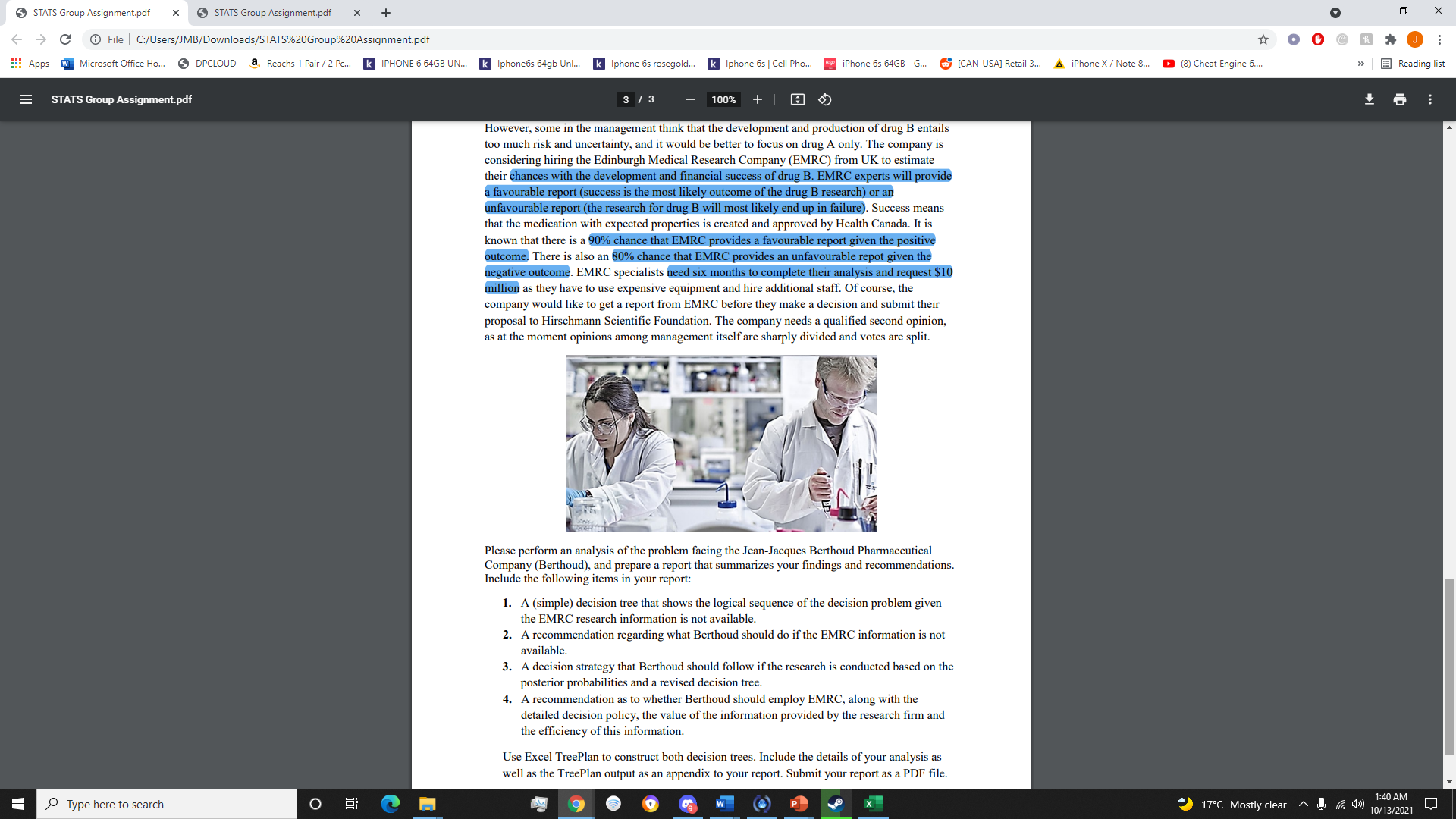Show hidden system tray icons
Viewport: 1456px width, 819px height.
click(x=1303, y=804)
